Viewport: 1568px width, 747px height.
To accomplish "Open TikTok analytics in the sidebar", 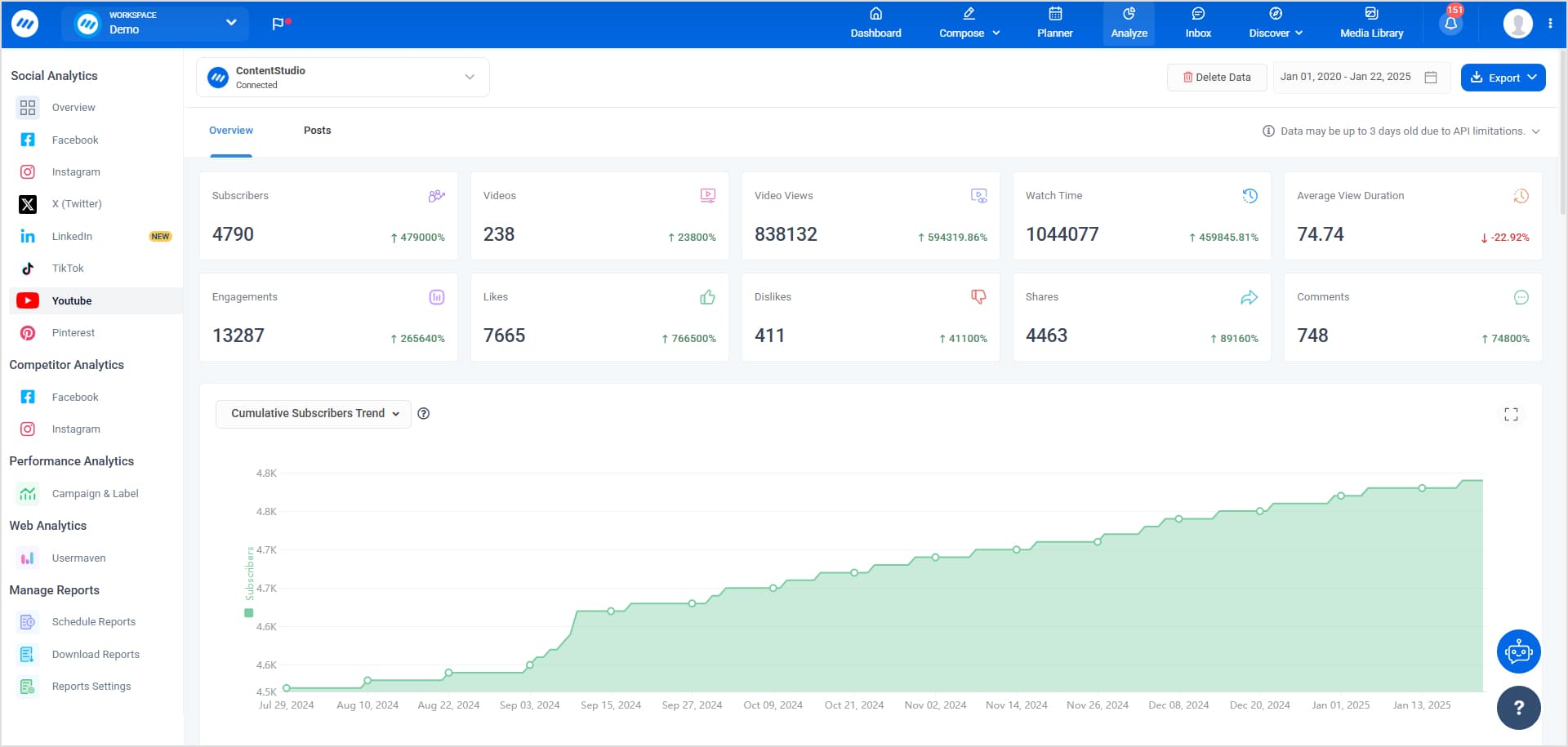I will click(x=96, y=269).
